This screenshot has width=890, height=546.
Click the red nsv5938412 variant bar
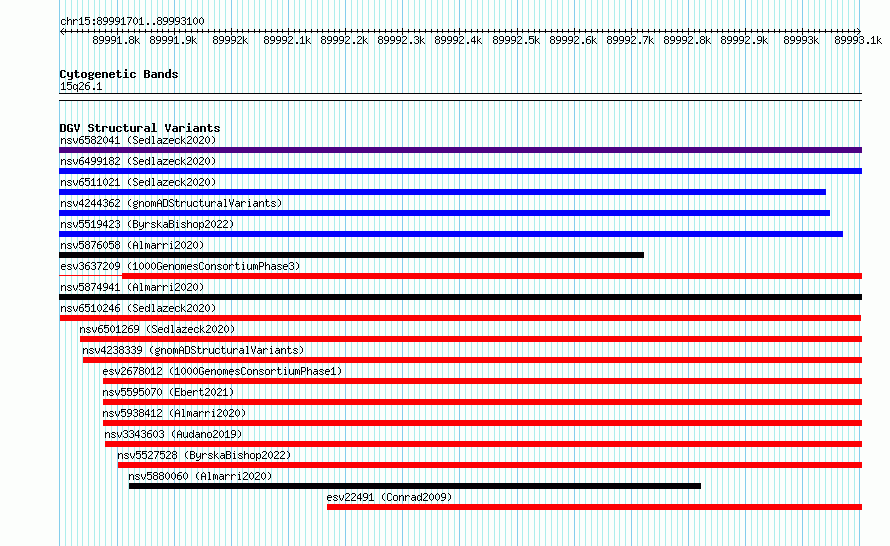tap(482, 423)
